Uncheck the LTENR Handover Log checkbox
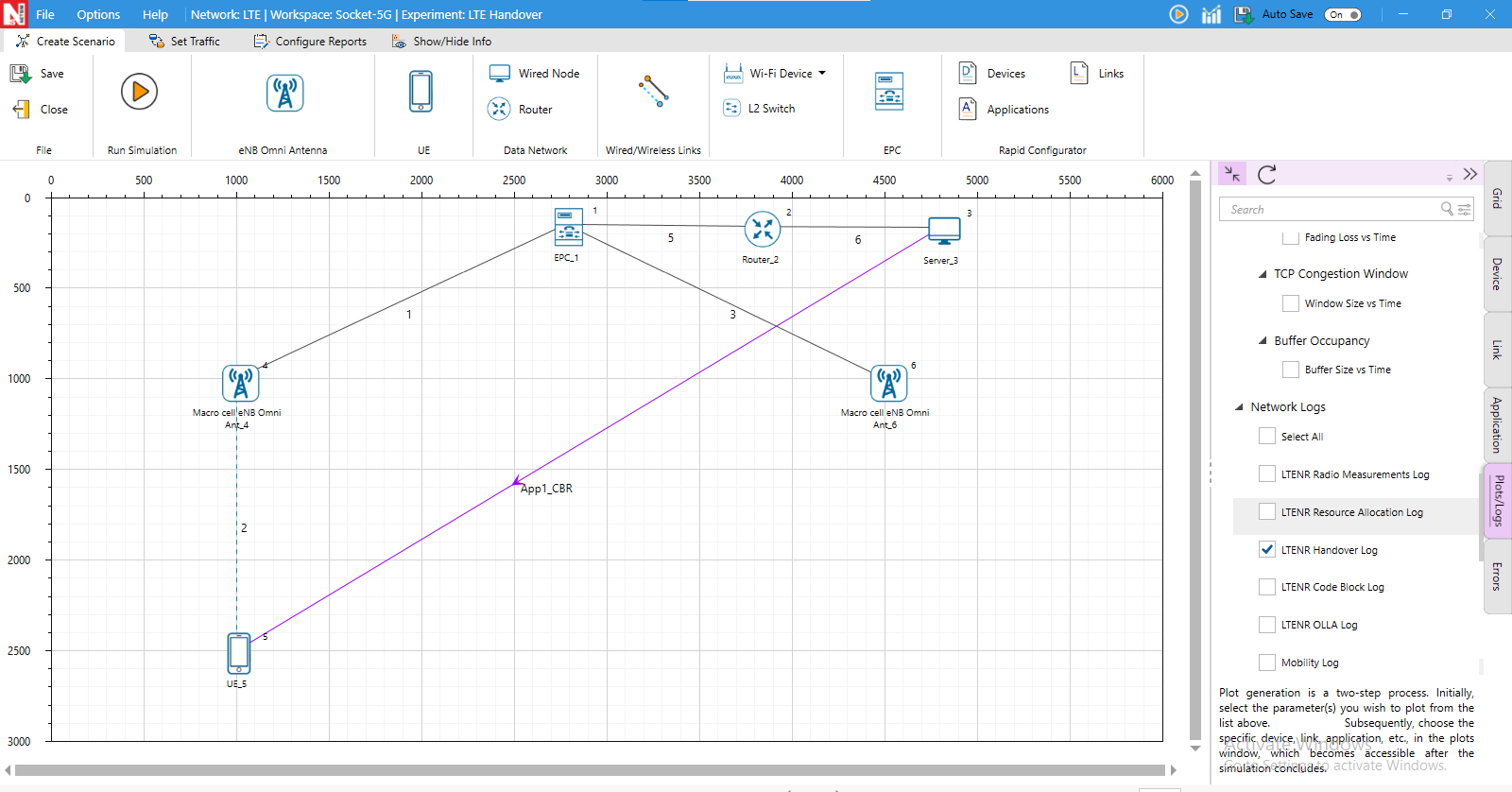 click(x=1267, y=549)
